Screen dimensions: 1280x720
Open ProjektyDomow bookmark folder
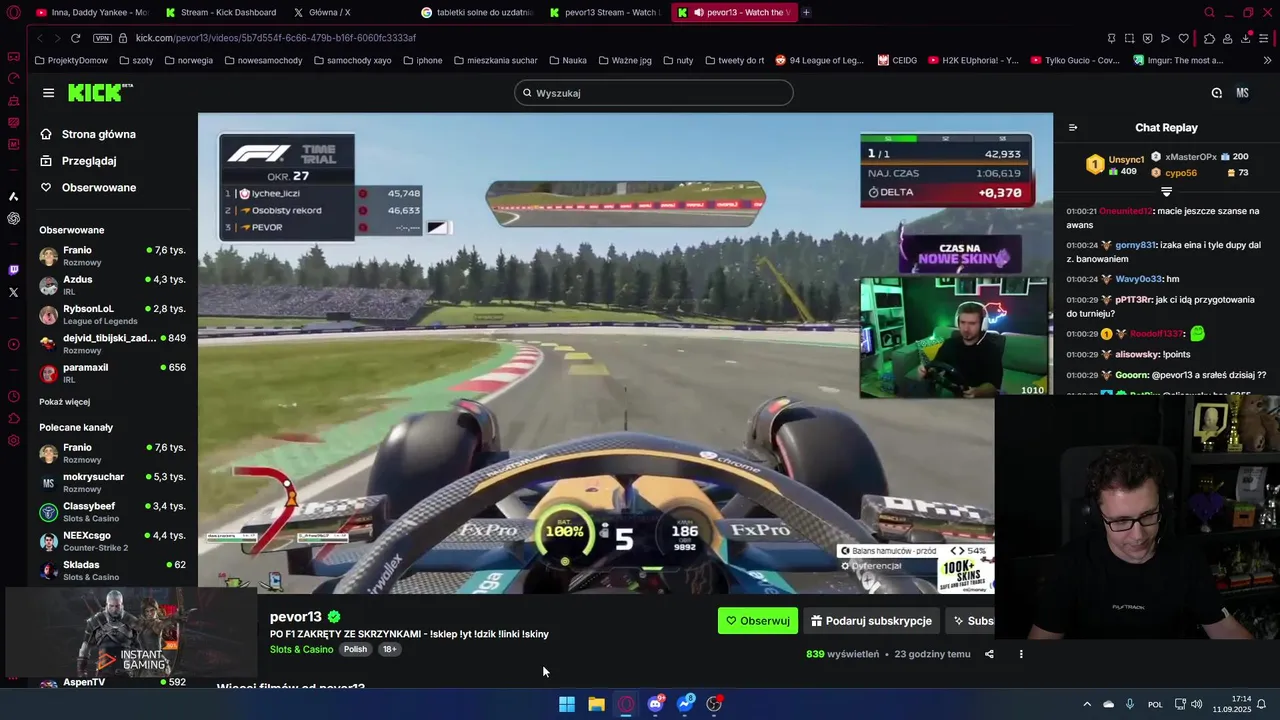click(71, 60)
